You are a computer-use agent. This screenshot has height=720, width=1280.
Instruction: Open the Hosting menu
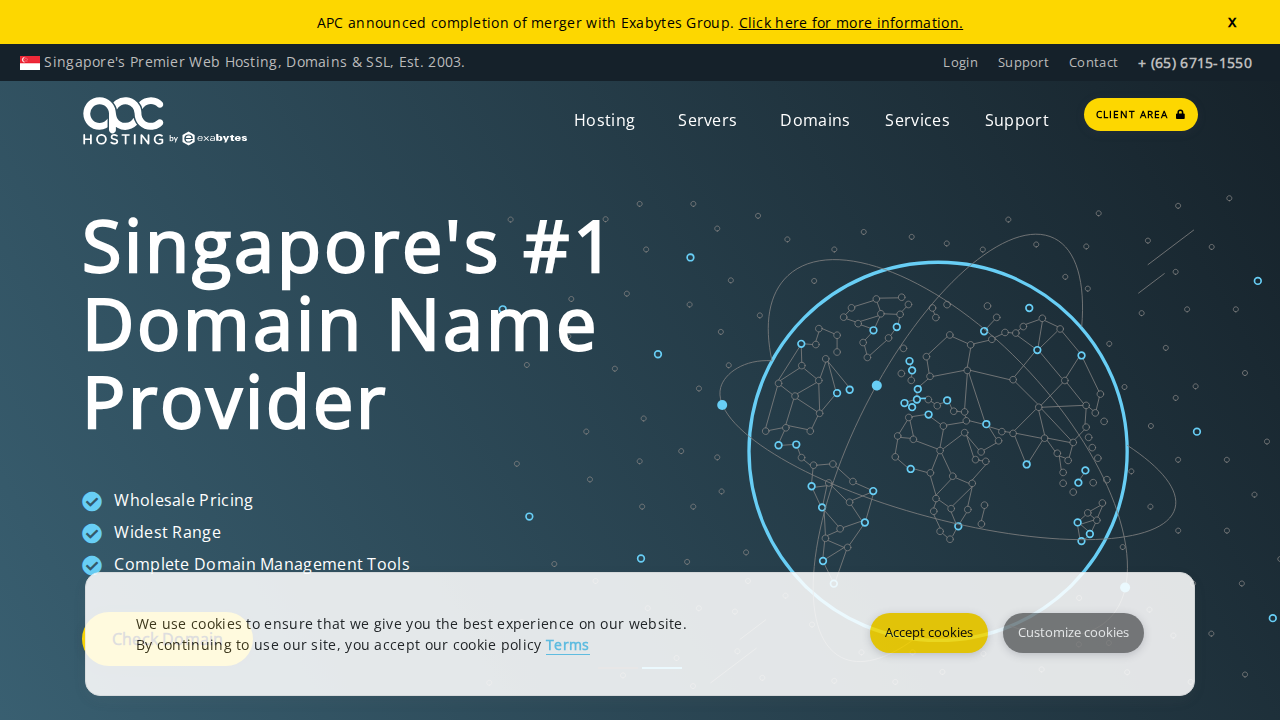pos(604,120)
